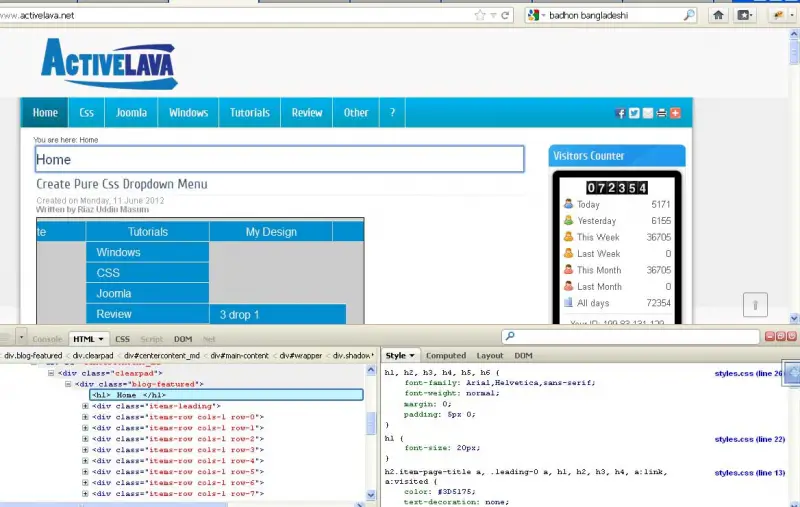This screenshot has height=507, width=800.
Task: Open the Other item in site navigation
Action: pos(356,113)
